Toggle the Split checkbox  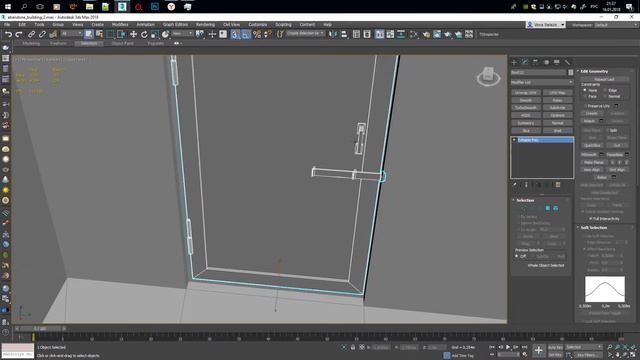click(x=607, y=130)
